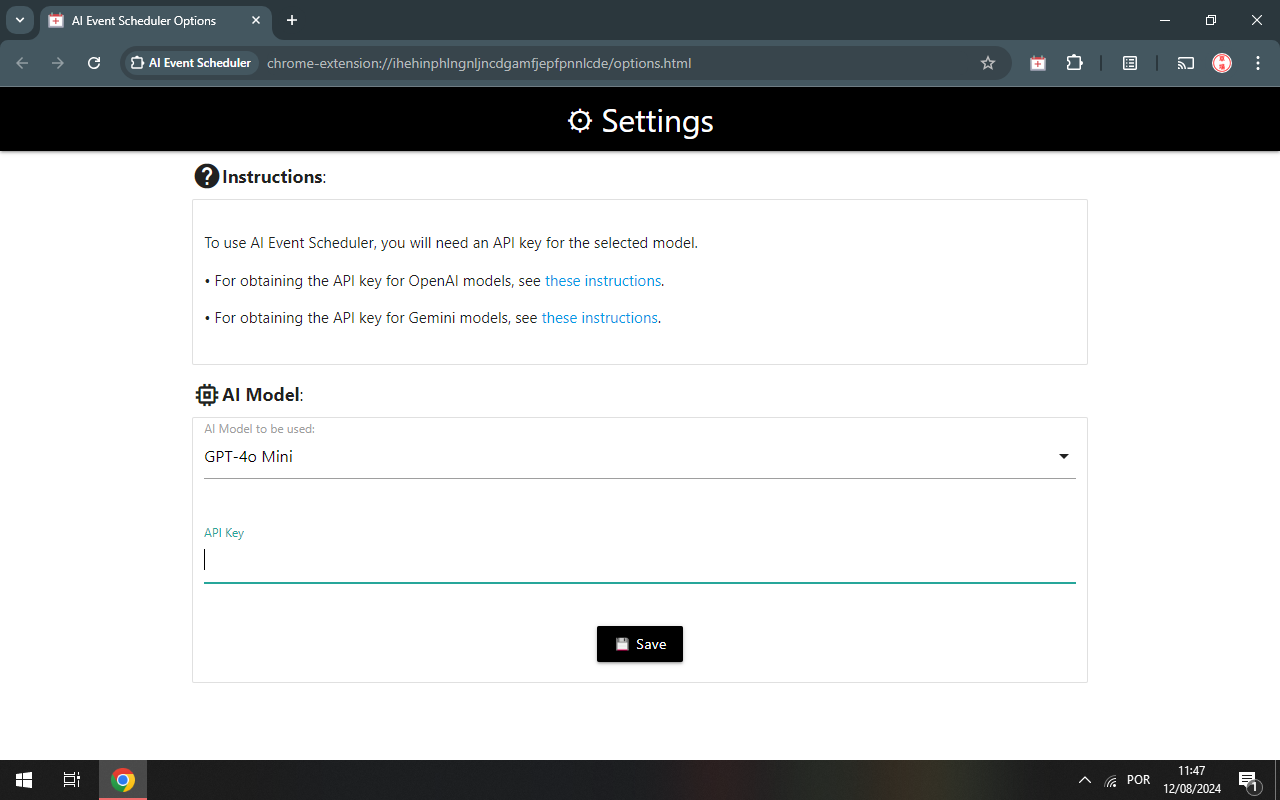Open the network Wi-Fi tray icon
Screen dimensions: 1280x800
(1111, 780)
